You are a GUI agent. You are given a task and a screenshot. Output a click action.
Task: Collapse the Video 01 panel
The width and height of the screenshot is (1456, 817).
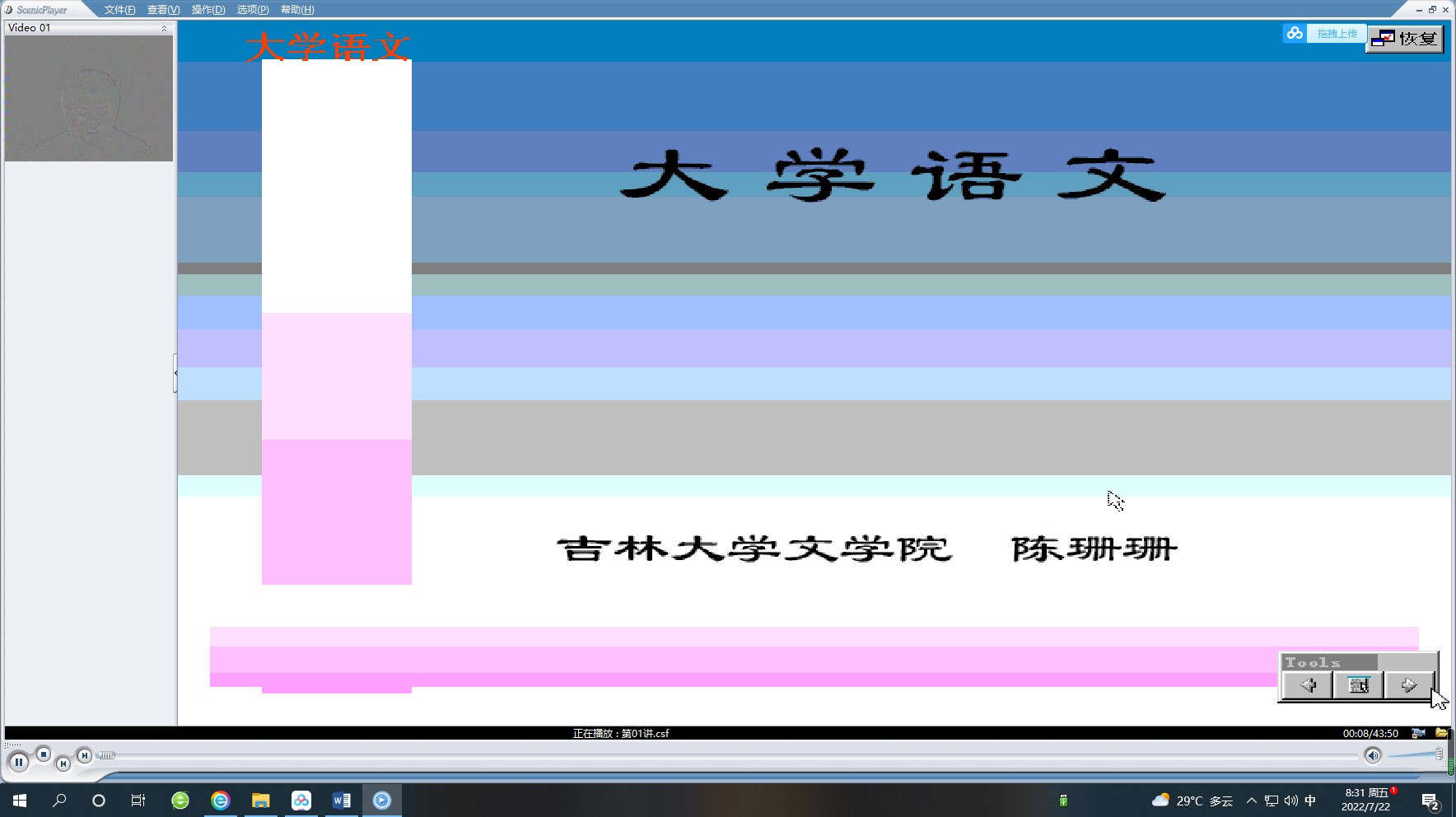point(164,28)
